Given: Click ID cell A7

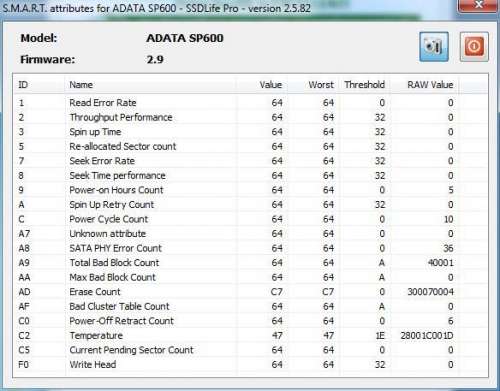Looking at the screenshot, I should (x=24, y=234).
